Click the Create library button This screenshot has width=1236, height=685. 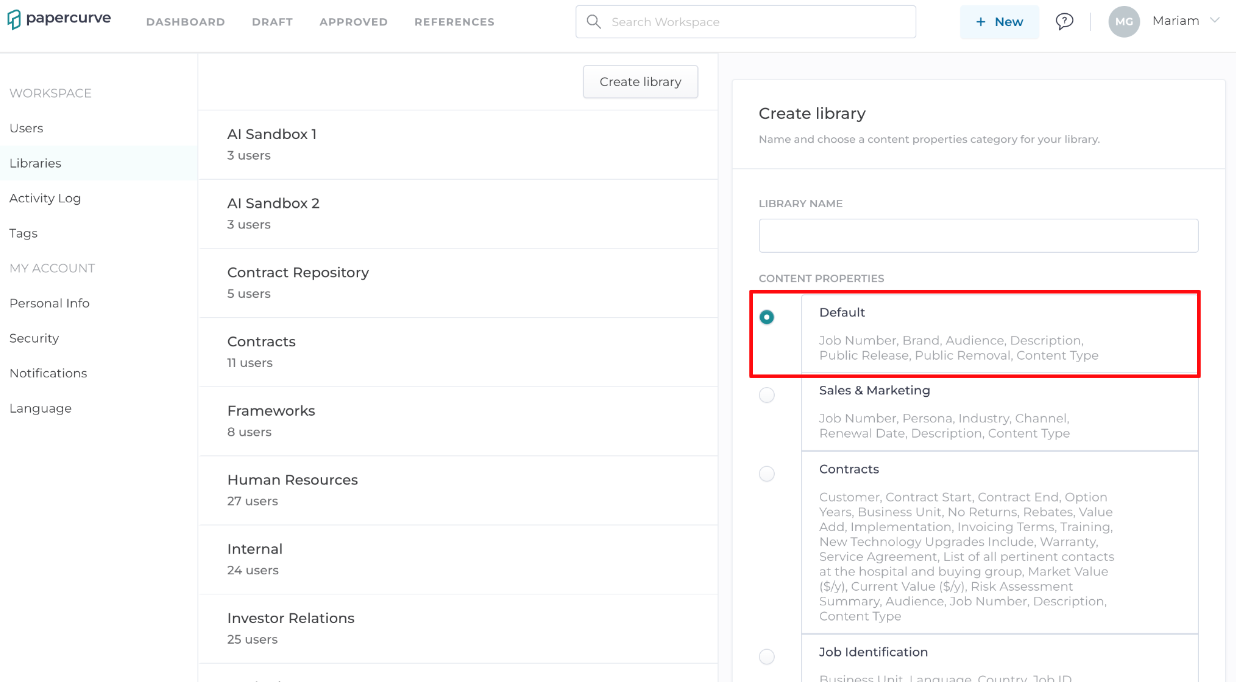pos(640,82)
